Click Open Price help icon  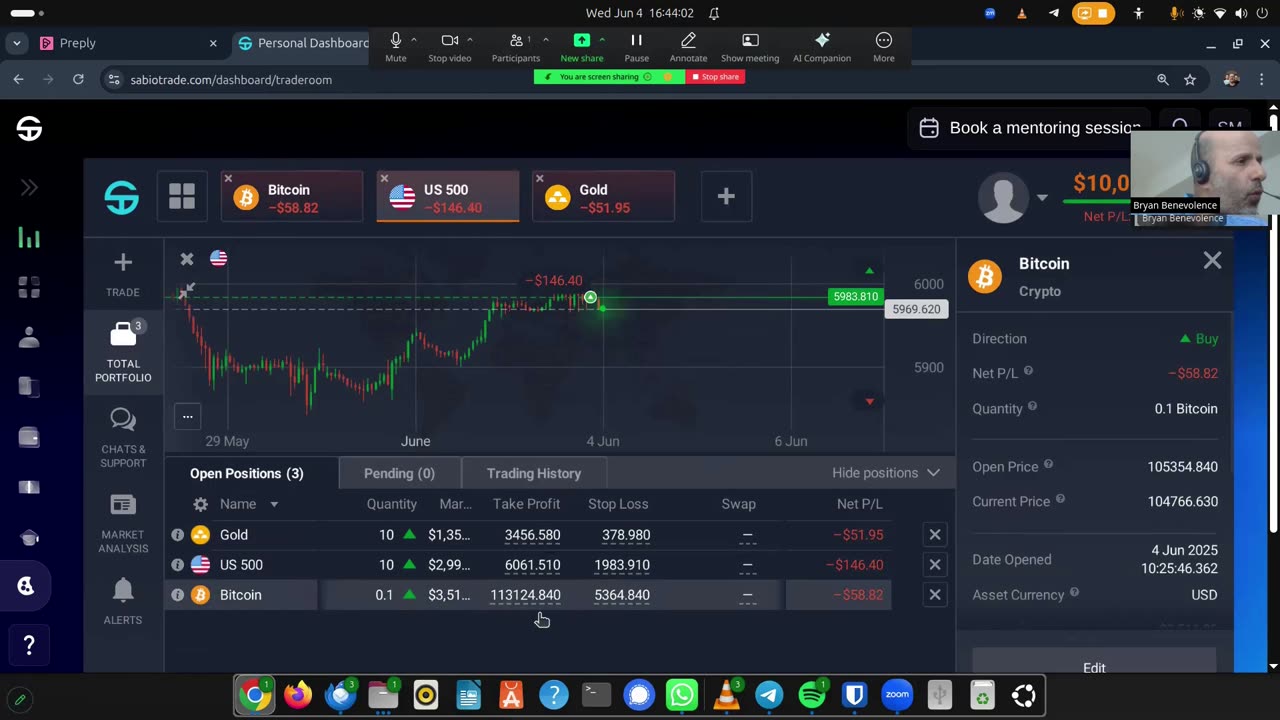[x=1048, y=465]
